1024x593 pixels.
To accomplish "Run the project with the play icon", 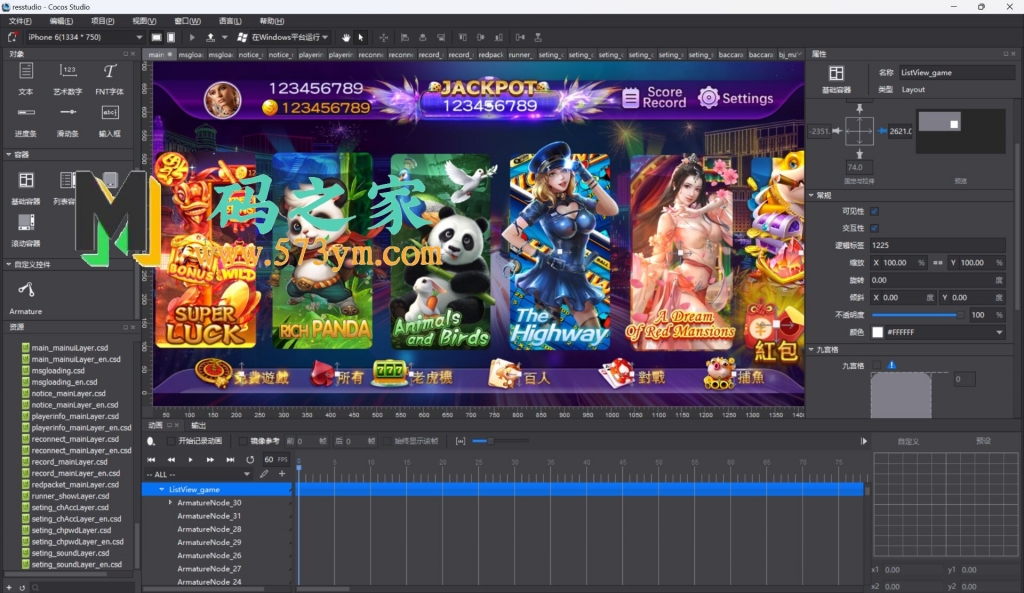I will click(x=192, y=37).
